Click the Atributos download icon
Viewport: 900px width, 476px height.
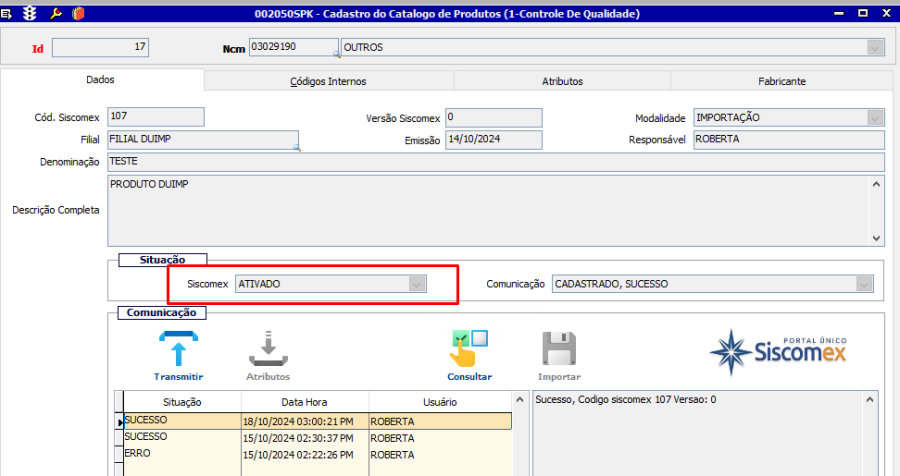pyautogui.click(x=268, y=349)
